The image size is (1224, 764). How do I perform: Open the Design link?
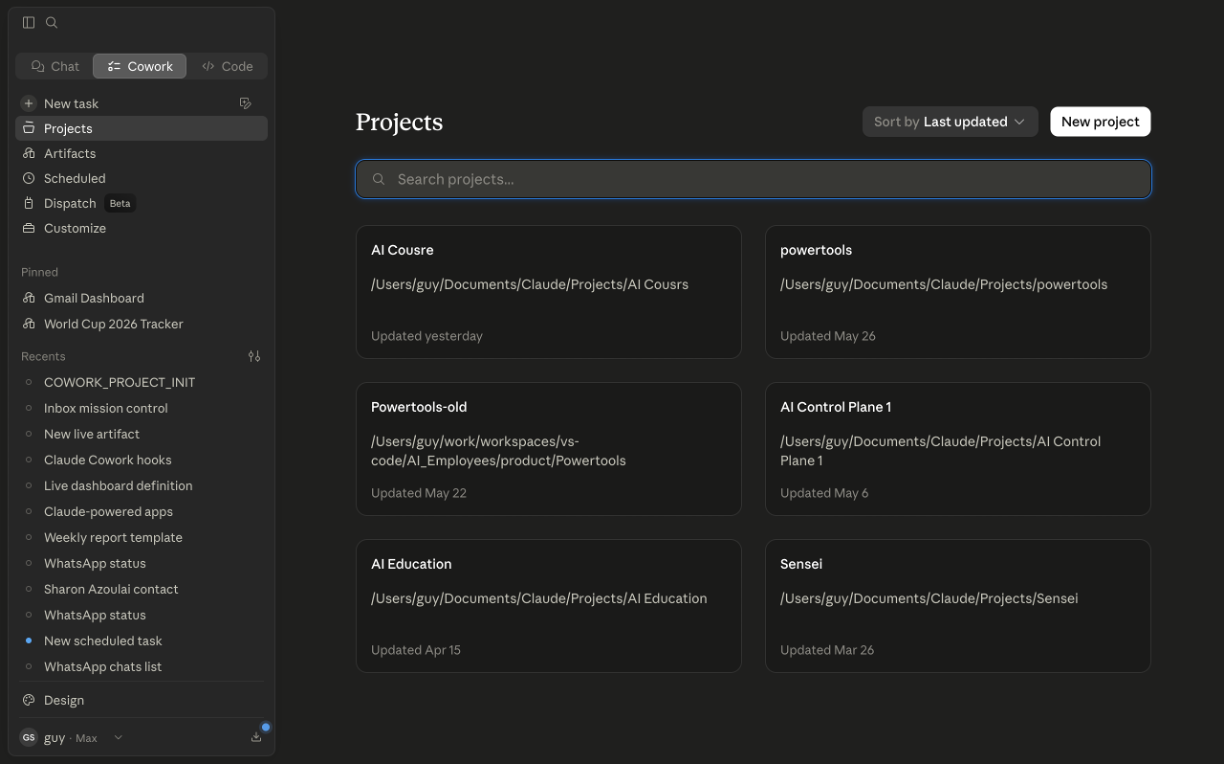pyautogui.click(x=141, y=700)
